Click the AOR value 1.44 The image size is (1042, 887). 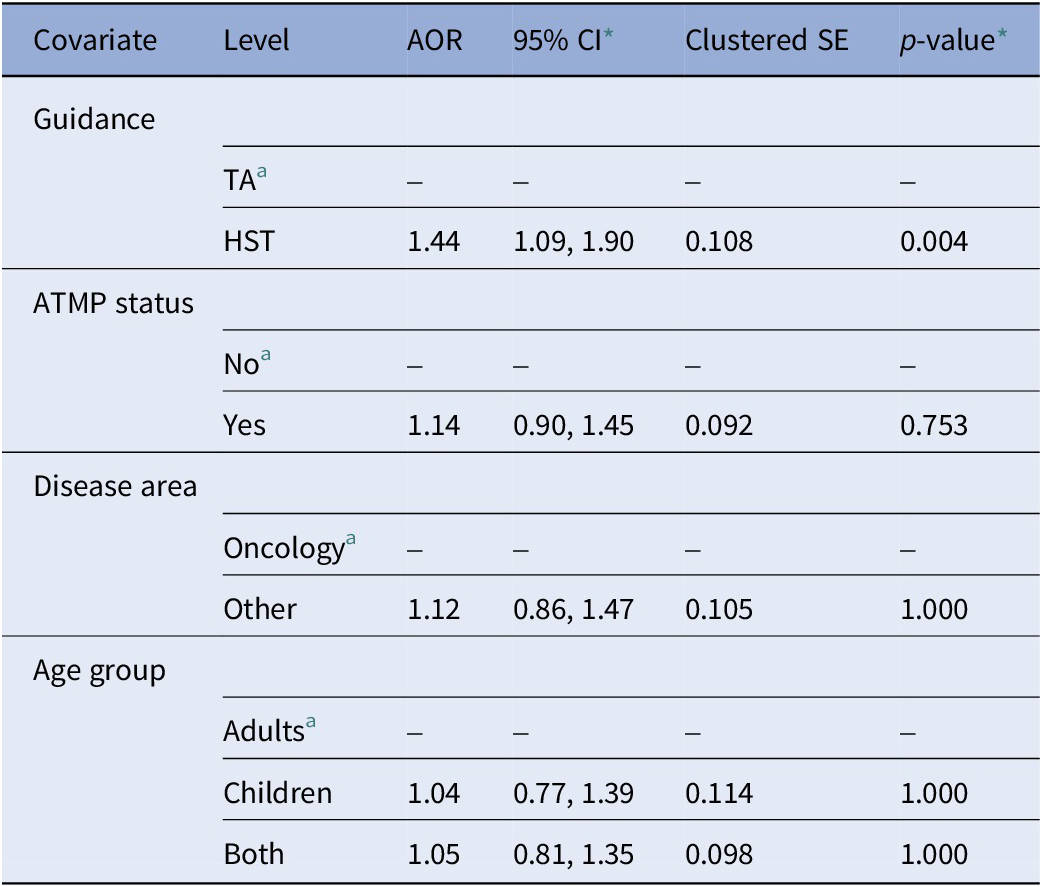click(434, 241)
